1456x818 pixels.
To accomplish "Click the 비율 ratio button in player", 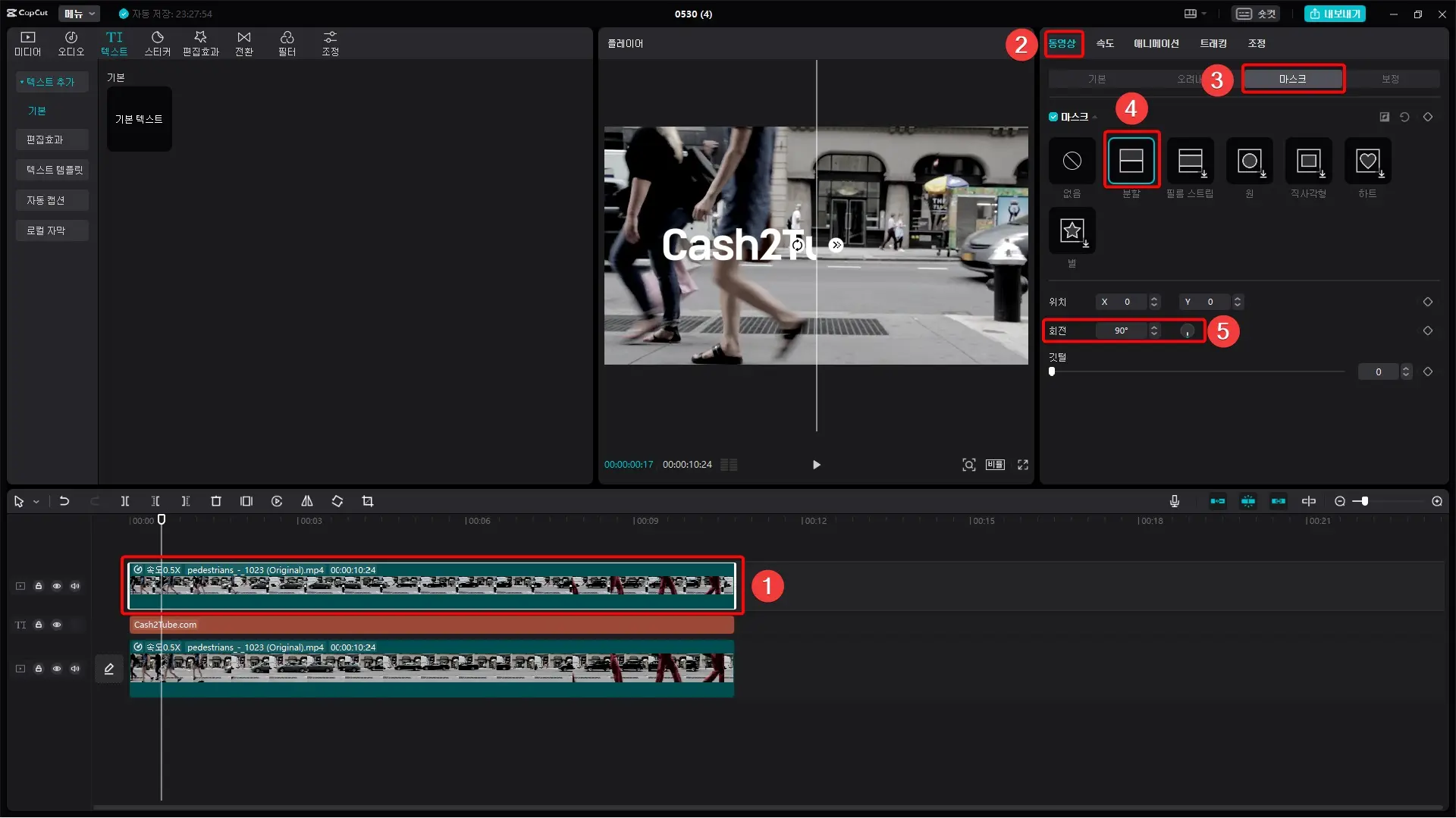I will [x=995, y=465].
